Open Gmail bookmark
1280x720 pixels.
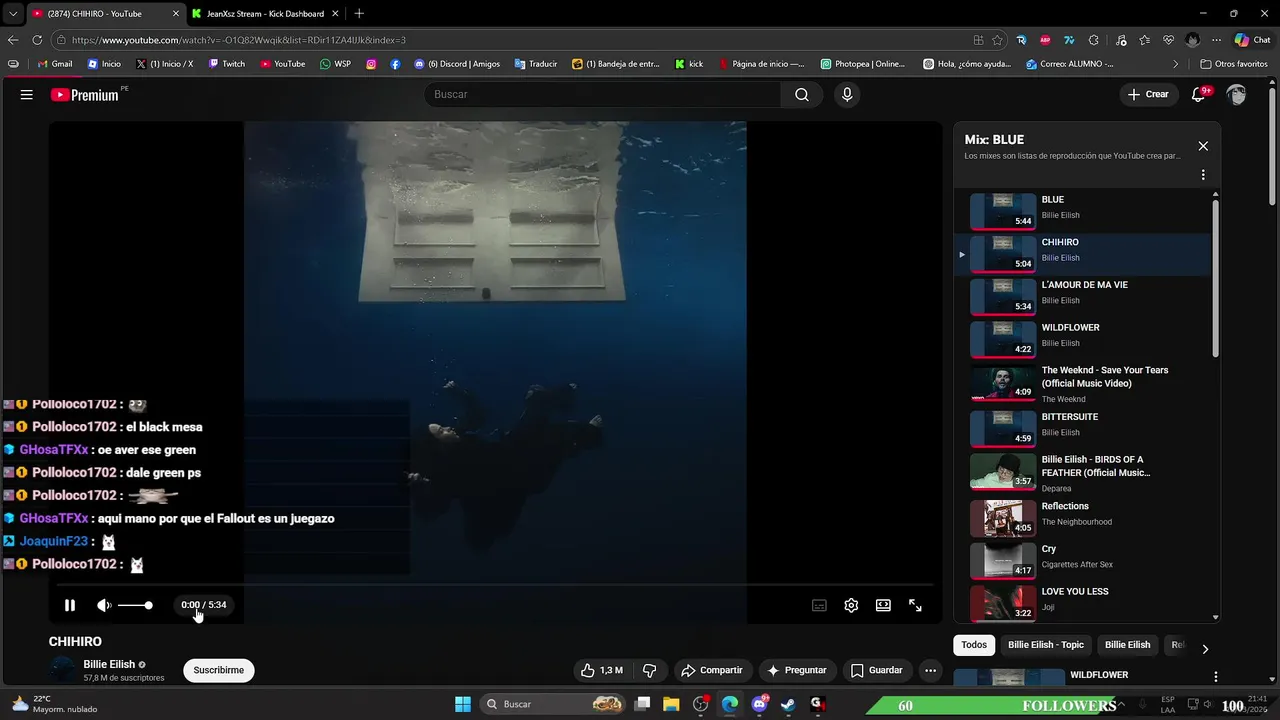point(55,64)
